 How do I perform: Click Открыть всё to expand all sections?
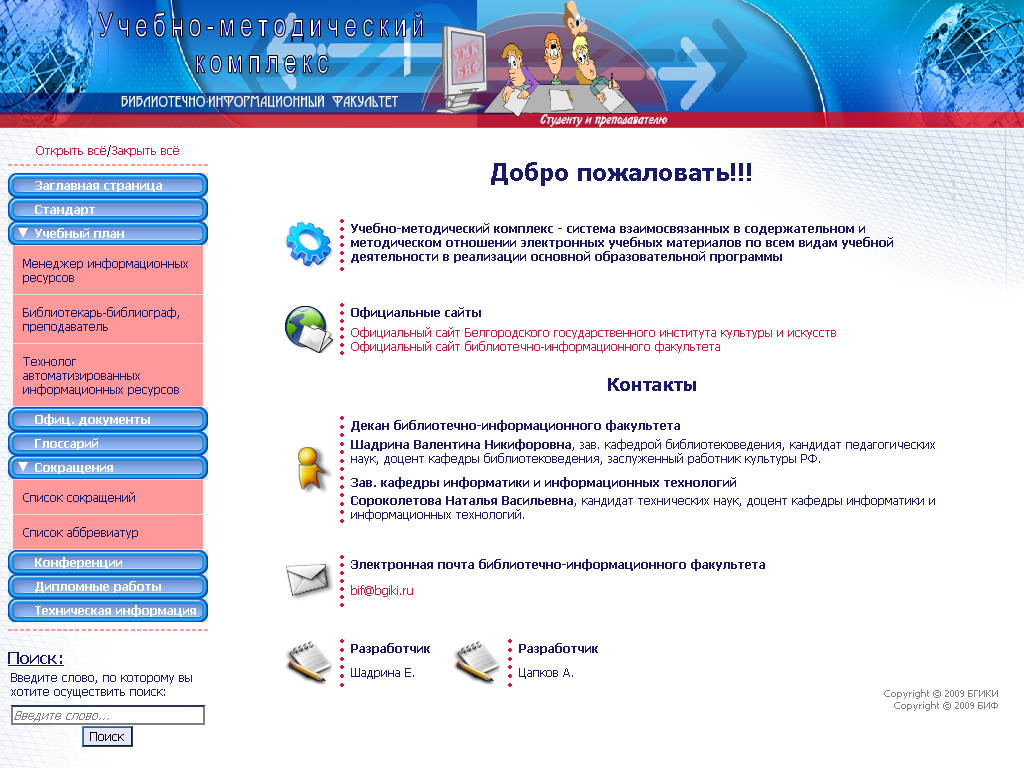(70, 151)
